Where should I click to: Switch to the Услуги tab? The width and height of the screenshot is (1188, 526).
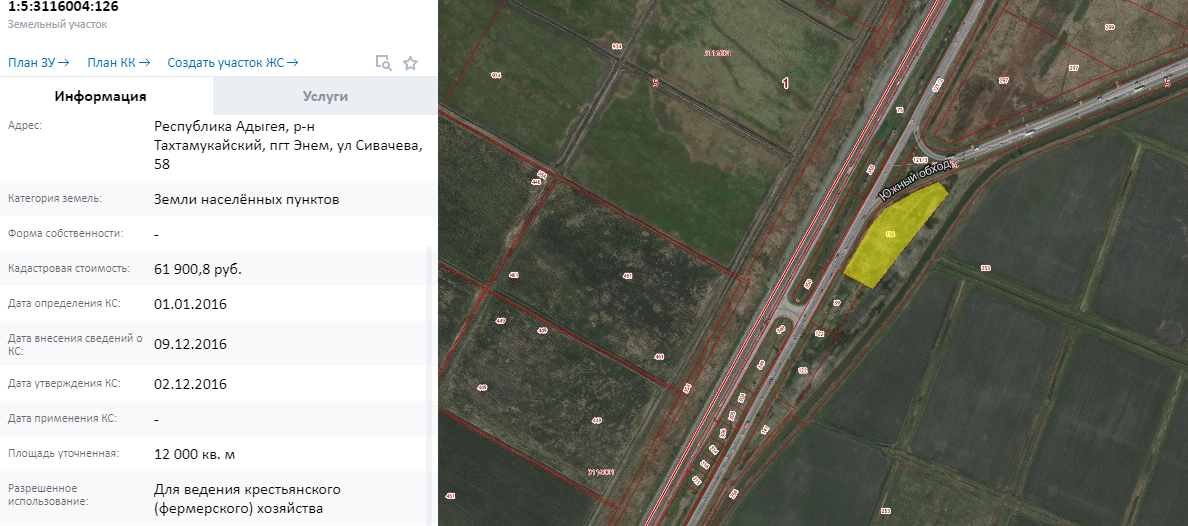(325, 96)
